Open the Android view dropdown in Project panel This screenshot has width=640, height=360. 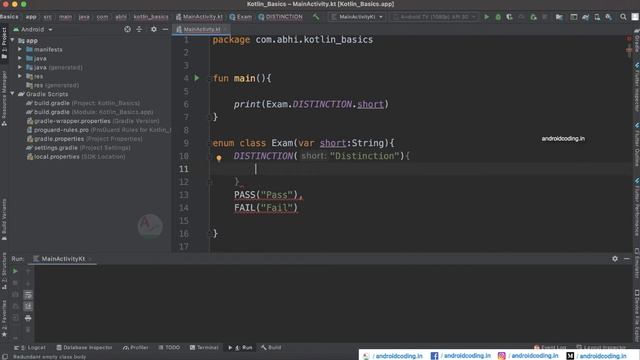33,29
